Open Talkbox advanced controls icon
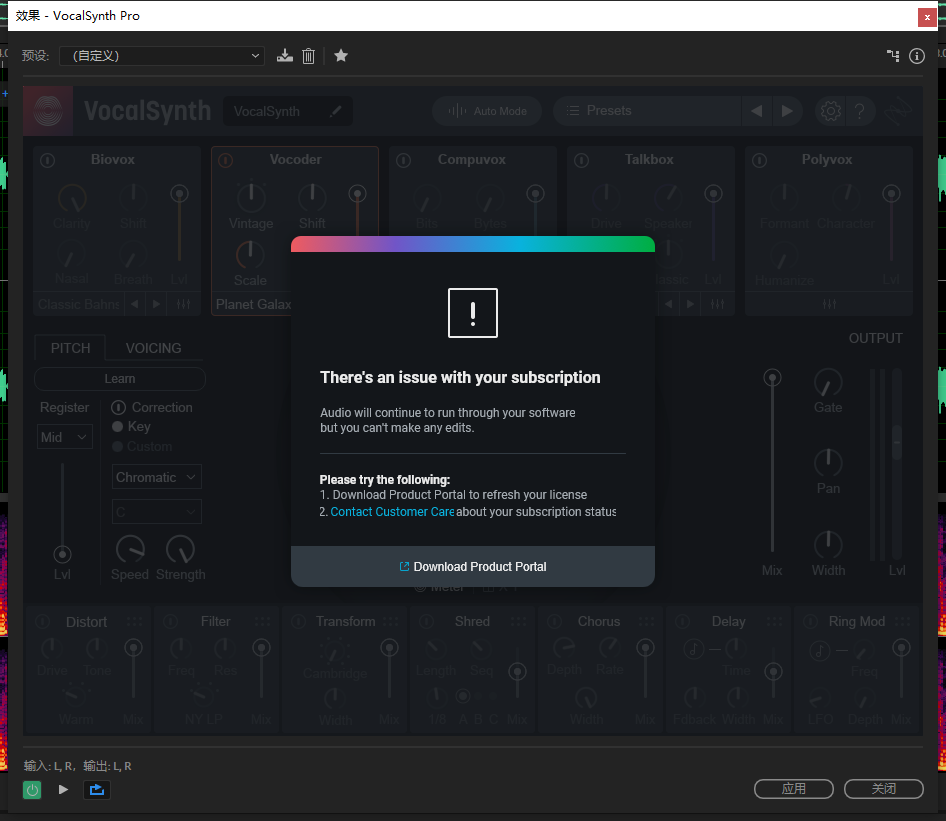 tap(717, 304)
